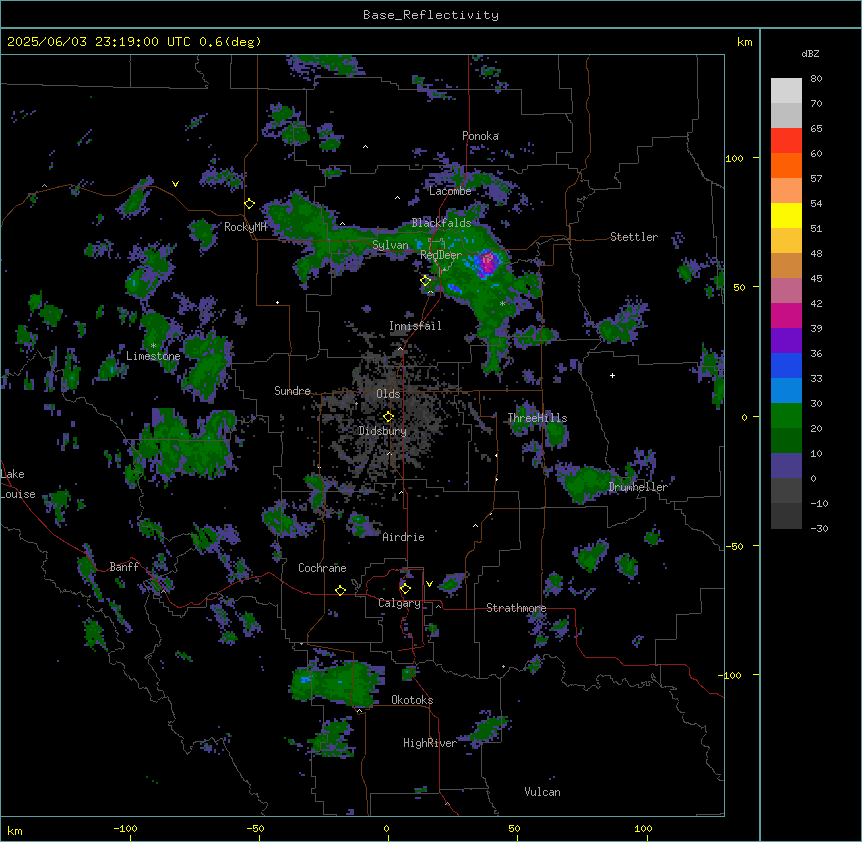
Task: Pick the lightest gray 70-80 dBZ swatch
Action: point(786,91)
